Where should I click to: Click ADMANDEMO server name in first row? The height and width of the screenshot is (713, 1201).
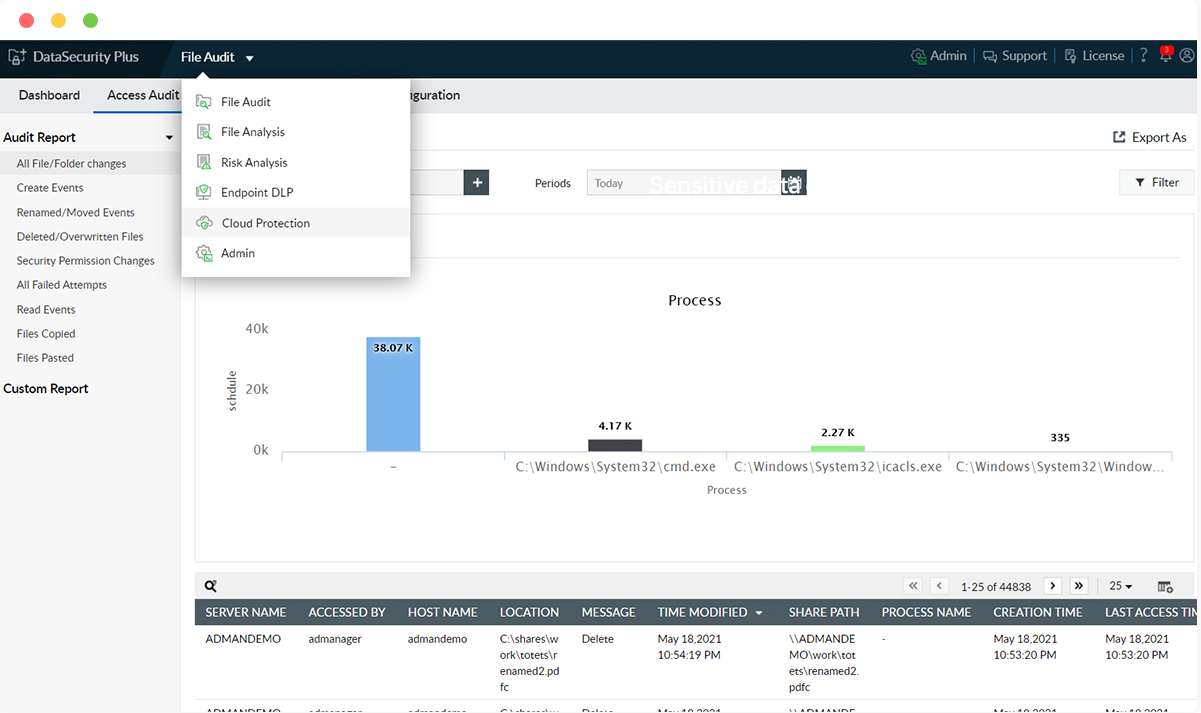pos(243,639)
